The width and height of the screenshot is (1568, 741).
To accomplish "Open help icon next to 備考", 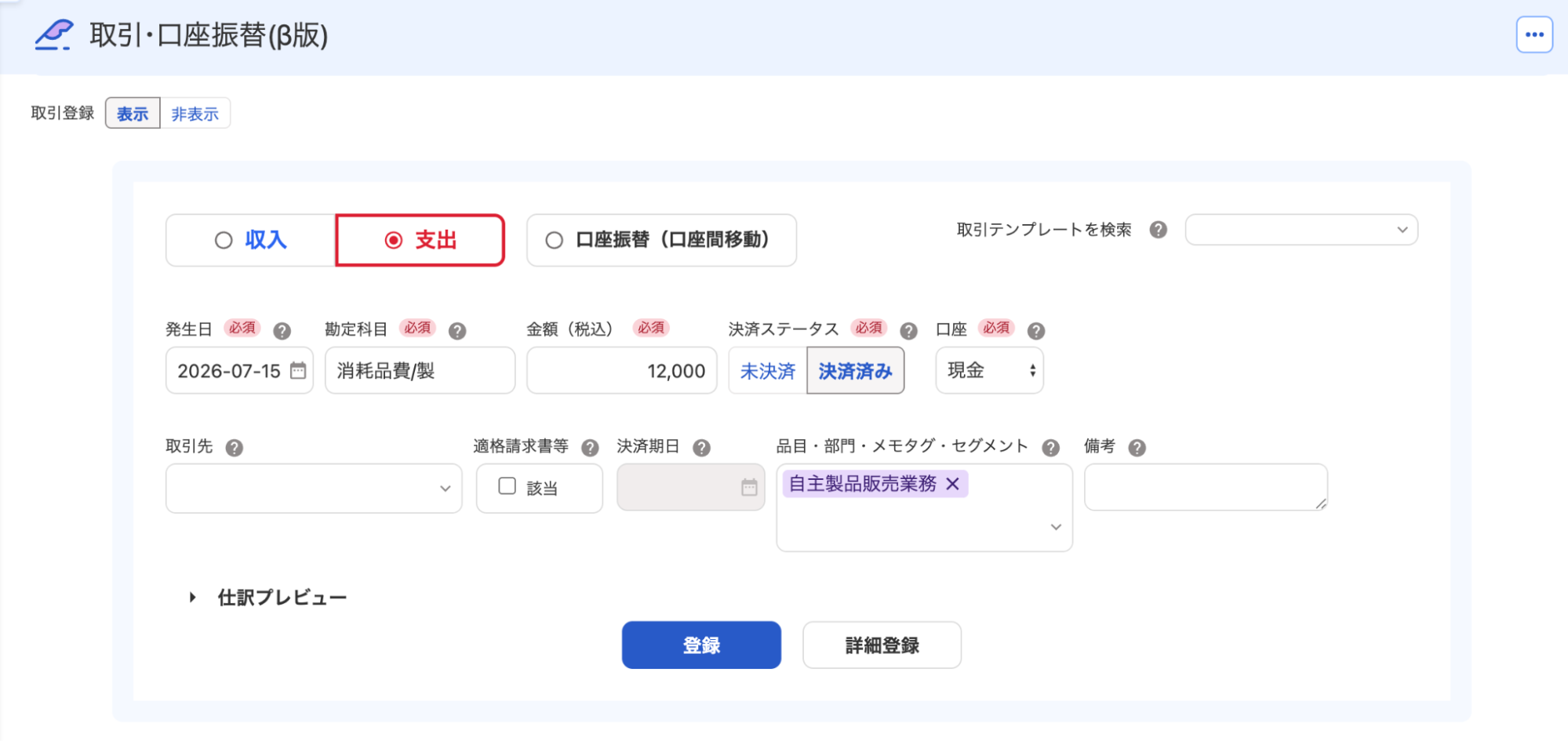I will [1137, 448].
